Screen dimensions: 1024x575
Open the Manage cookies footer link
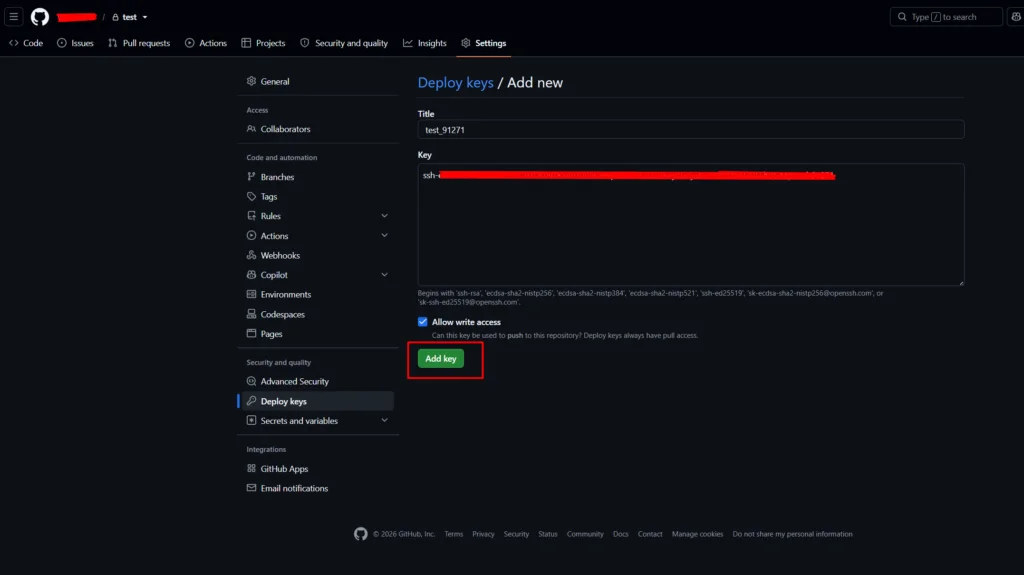coord(697,534)
